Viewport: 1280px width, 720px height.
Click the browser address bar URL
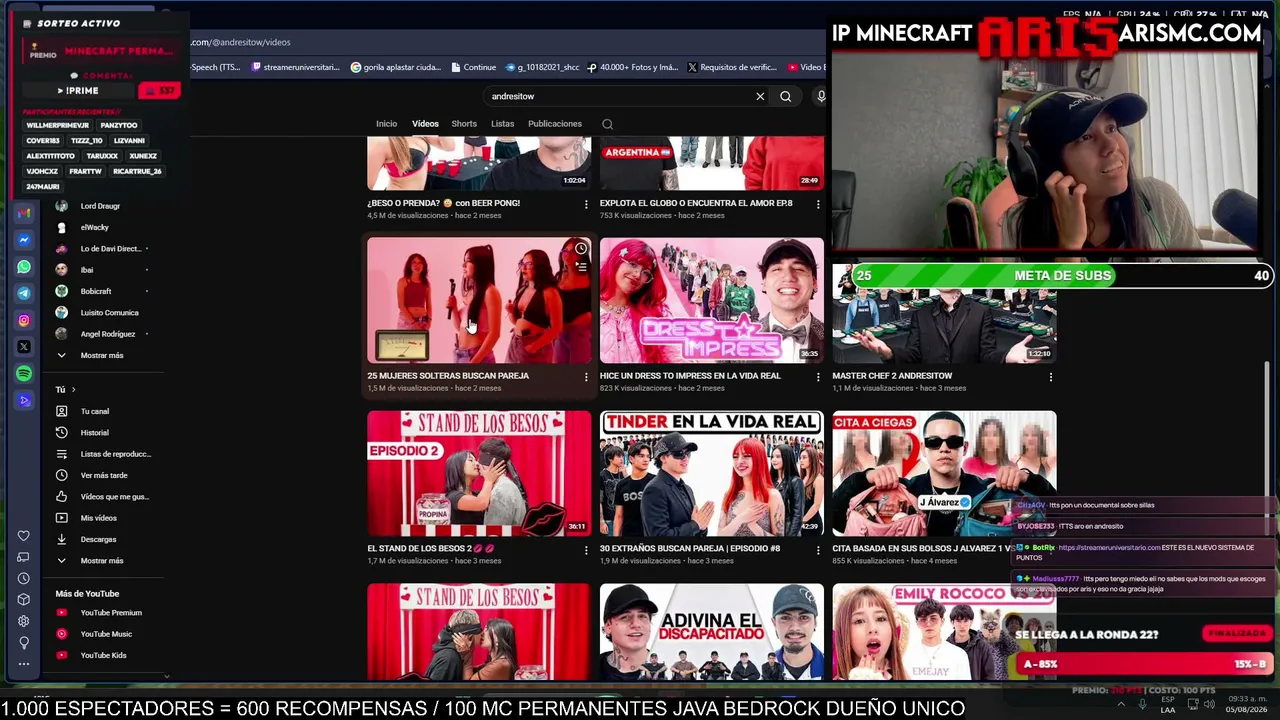coord(240,42)
